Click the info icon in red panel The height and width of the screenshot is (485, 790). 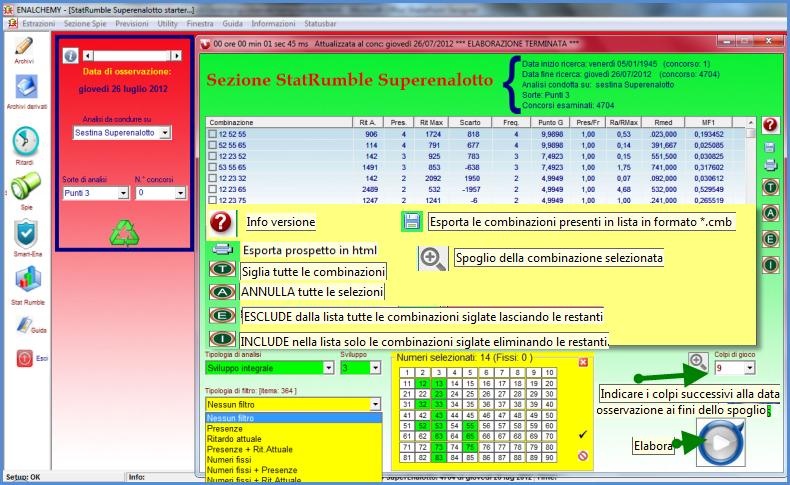(71, 56)
